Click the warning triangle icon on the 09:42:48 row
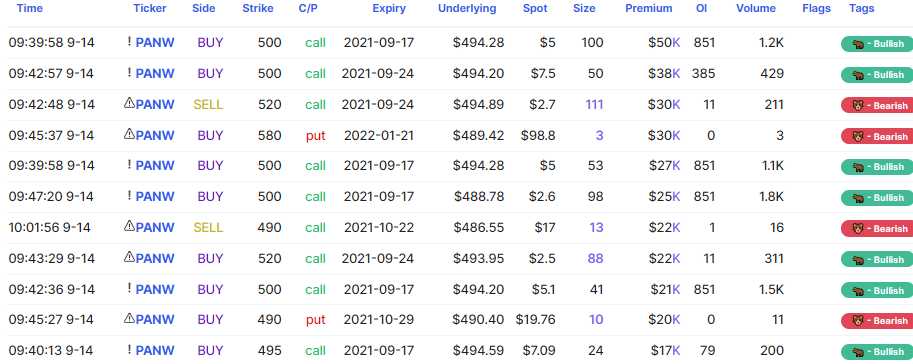 click(129, 103)
